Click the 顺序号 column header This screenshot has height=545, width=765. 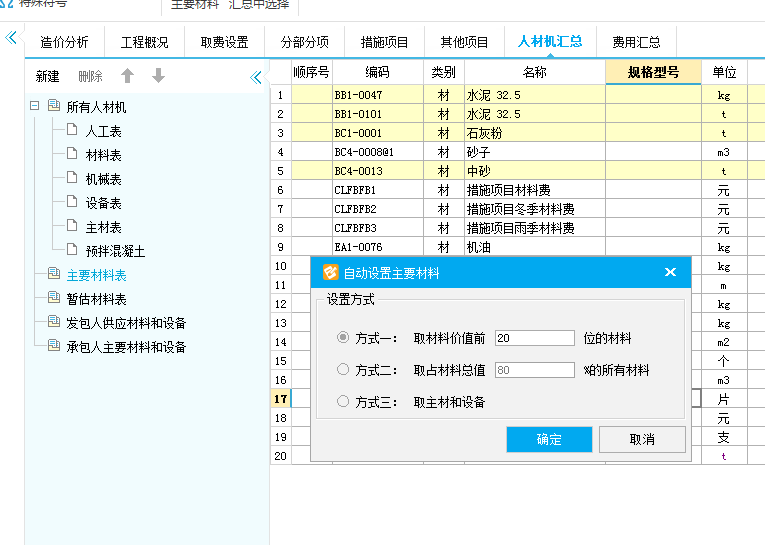(312, 72)
